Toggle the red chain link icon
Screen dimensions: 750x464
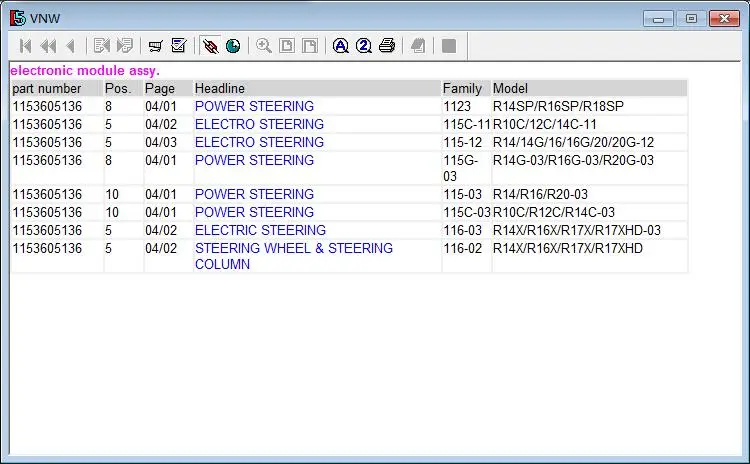pyautogui.click(x=210, y=46)
